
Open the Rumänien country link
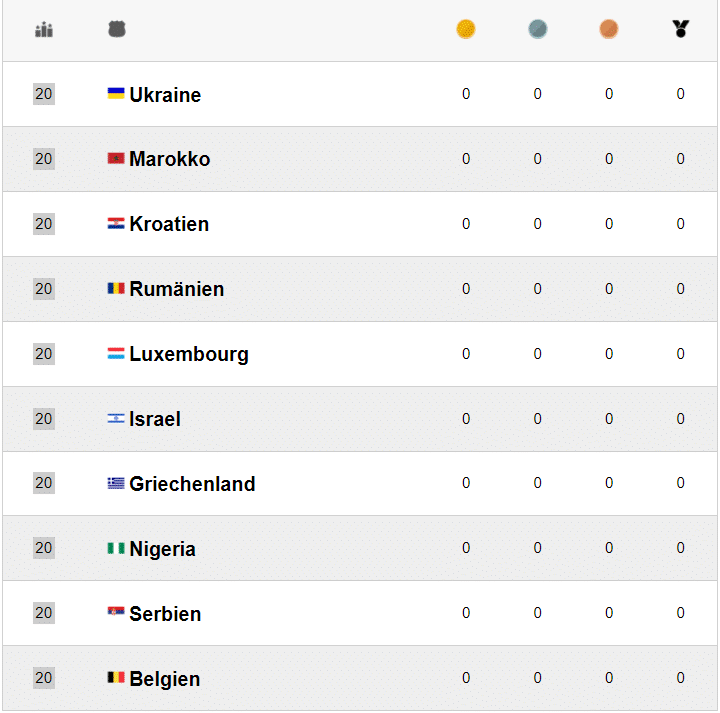[176, 289]
